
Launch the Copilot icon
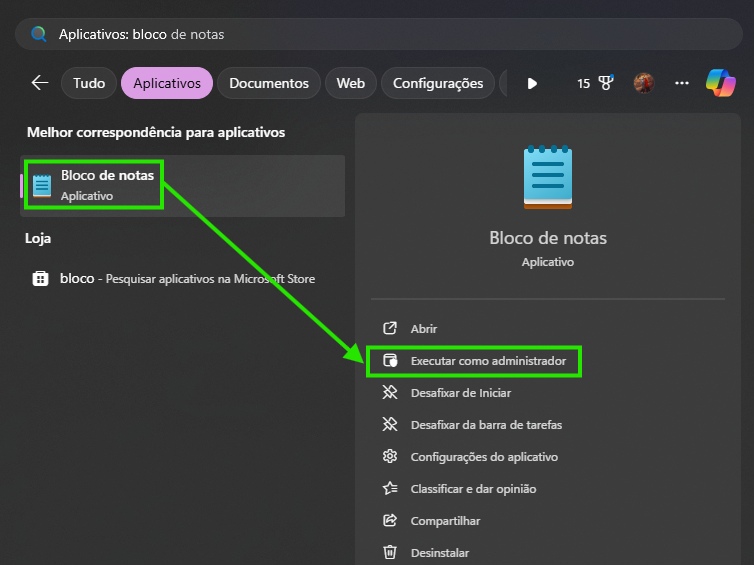click(720, 83)
